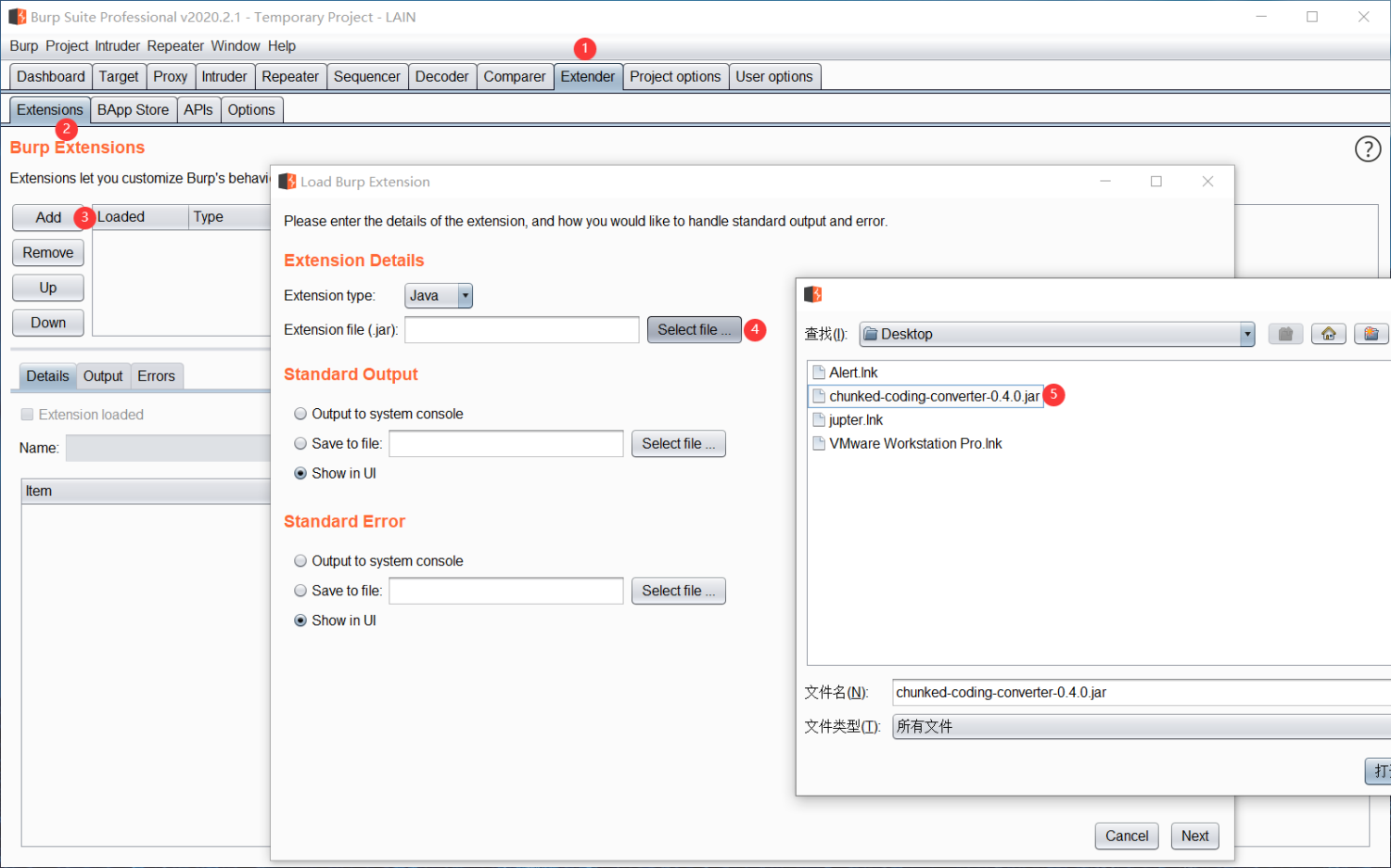Go up one folder level in file chooser
This screenshot has height=868, width=1391.
tap(1285, 334)
